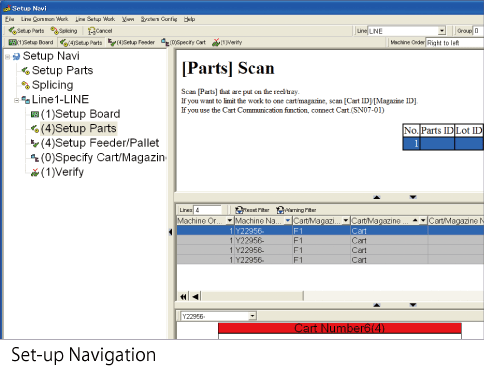The image size is (484, 372).
Task: Select the highlighted first Y22956 table row
Action: coord(330,231)
